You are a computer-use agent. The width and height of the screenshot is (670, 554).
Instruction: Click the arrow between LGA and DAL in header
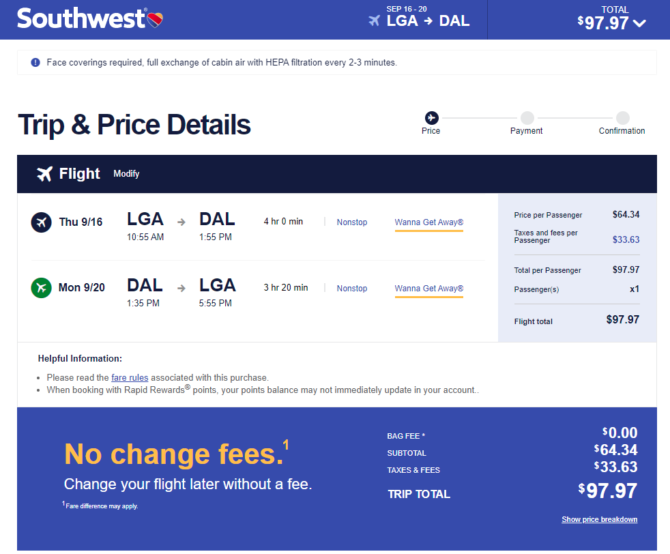click(x=428, y=21)
